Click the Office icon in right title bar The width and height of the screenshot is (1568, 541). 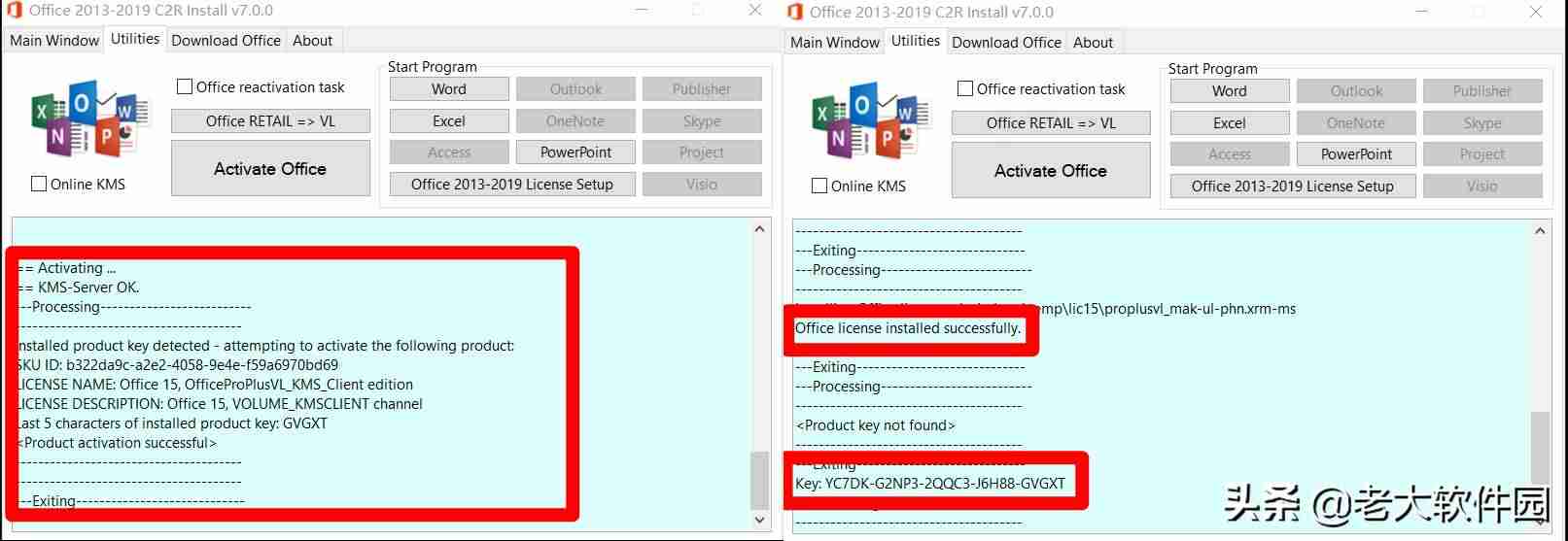tap(794, 12)
